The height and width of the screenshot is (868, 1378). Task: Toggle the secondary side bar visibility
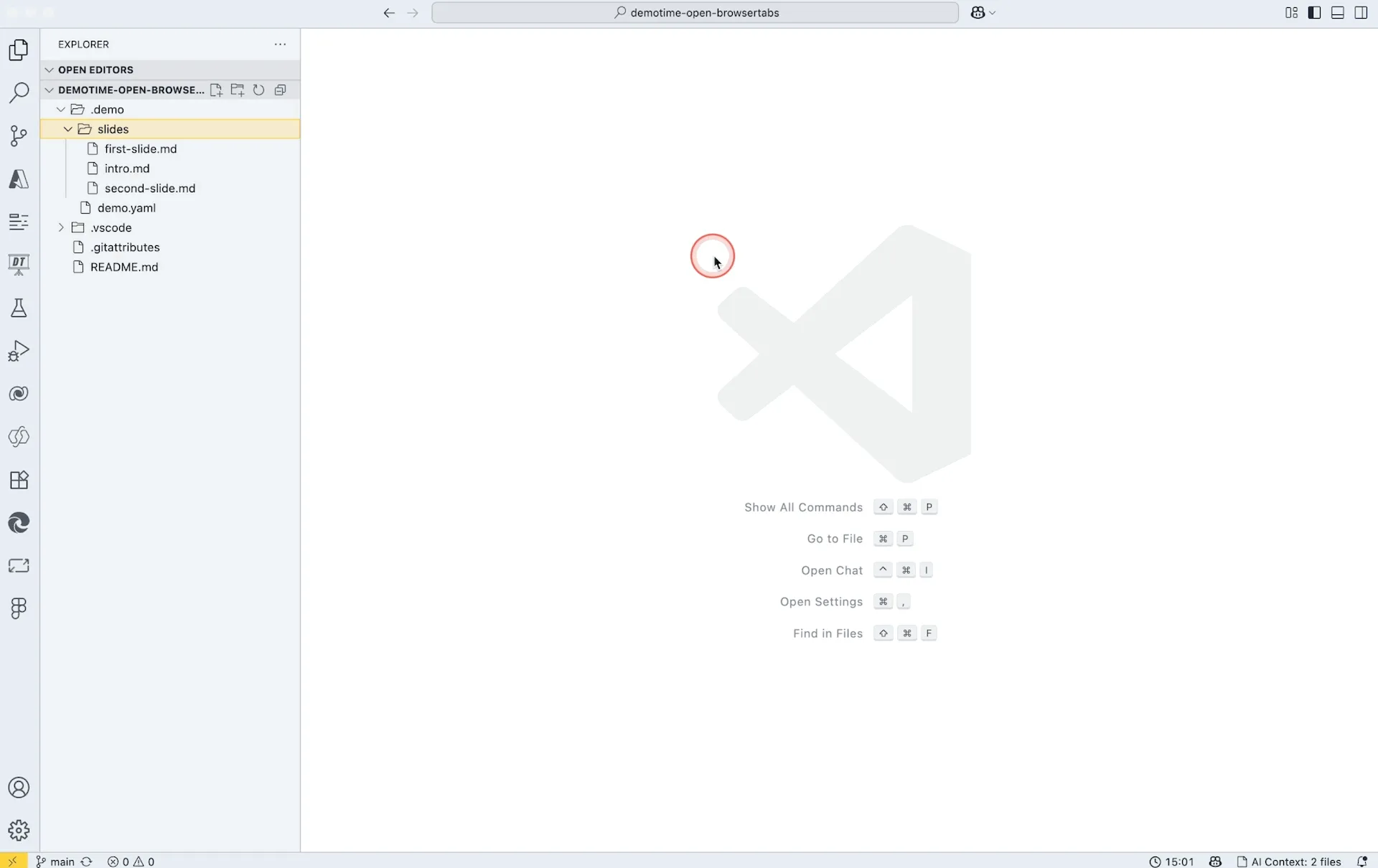(1360, 13)
